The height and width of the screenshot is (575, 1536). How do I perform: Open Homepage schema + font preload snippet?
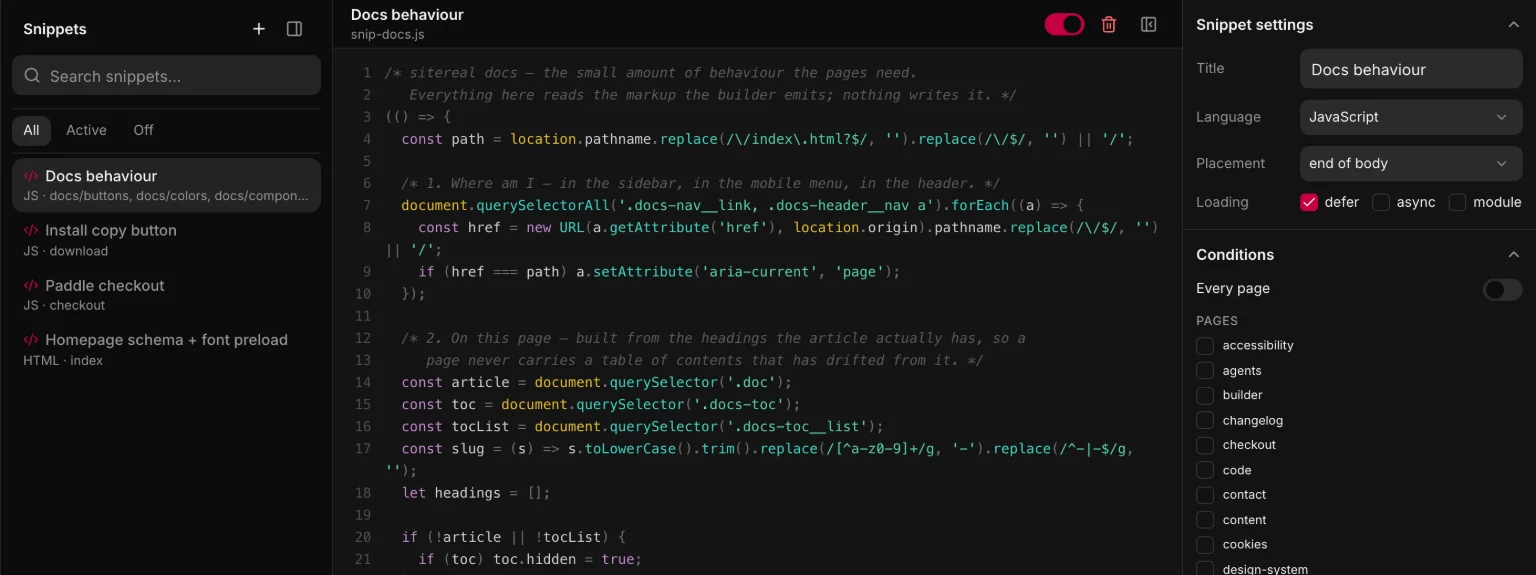point(166,349)
